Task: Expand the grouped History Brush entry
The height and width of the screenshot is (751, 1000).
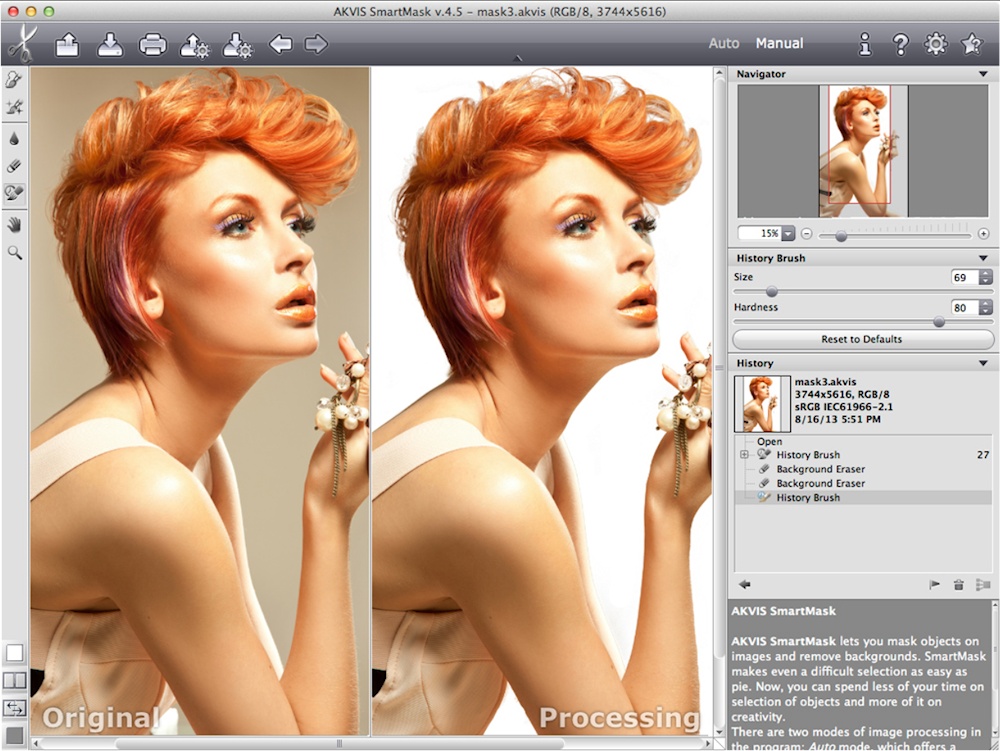Action: (744, 455)
